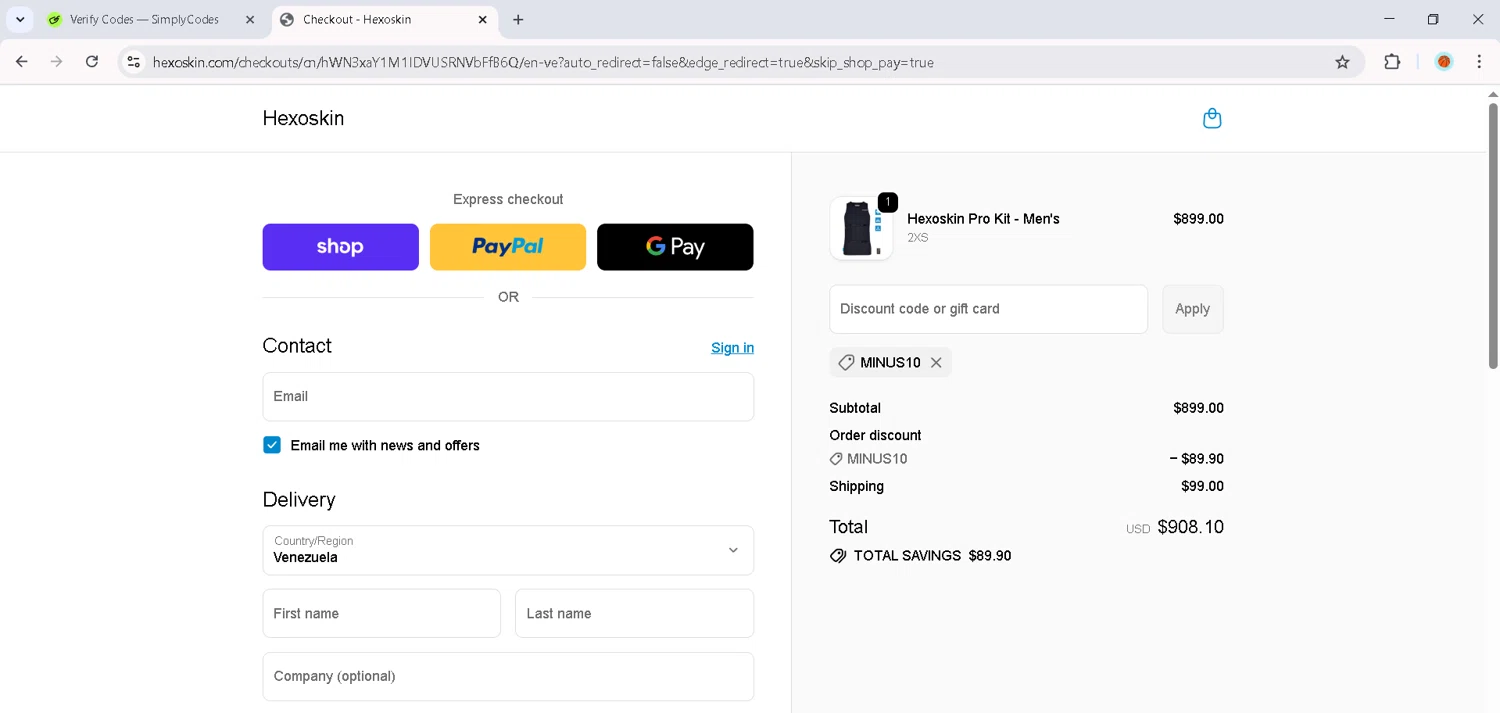This screenshot has width=1500, height=713.
Task: Remove the MINUS10 discount code
Action: click(x=936, y=363)
